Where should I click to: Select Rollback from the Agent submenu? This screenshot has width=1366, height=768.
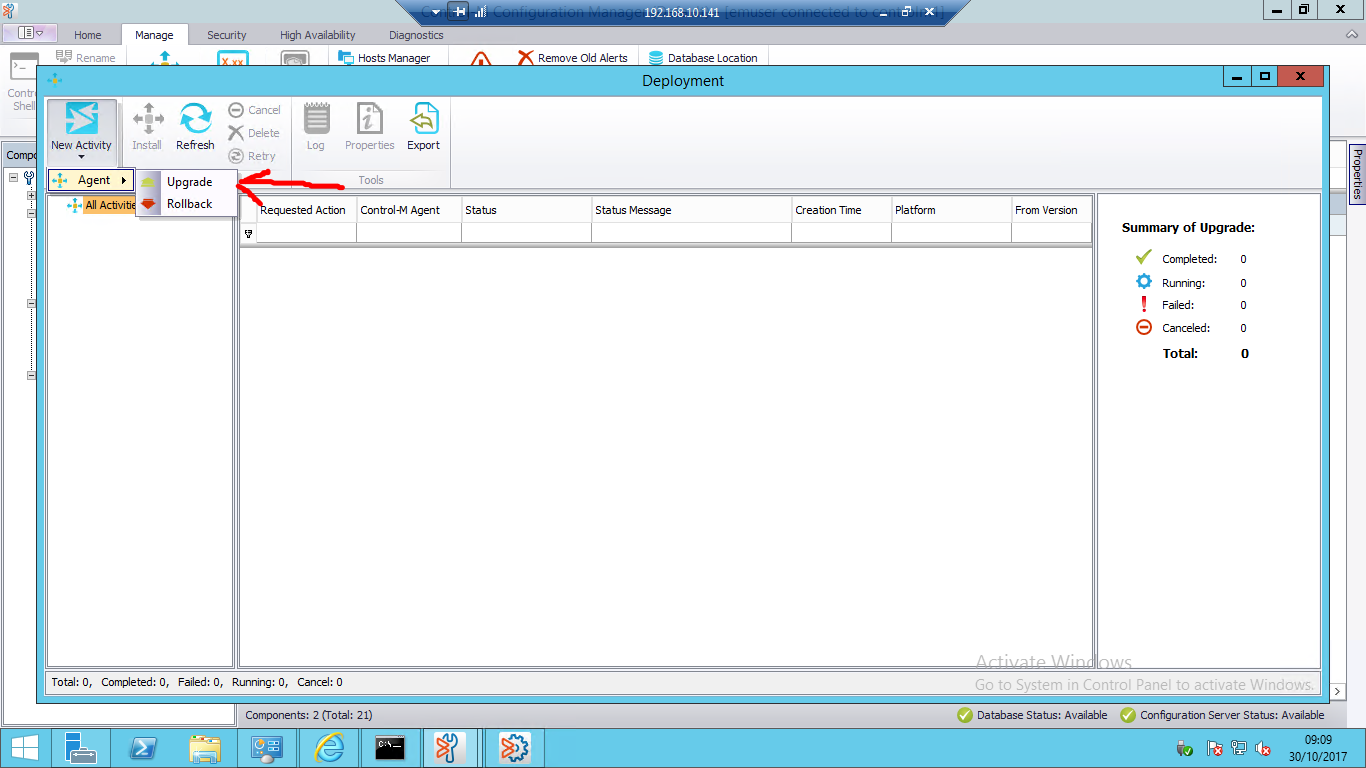click(189, 204)
